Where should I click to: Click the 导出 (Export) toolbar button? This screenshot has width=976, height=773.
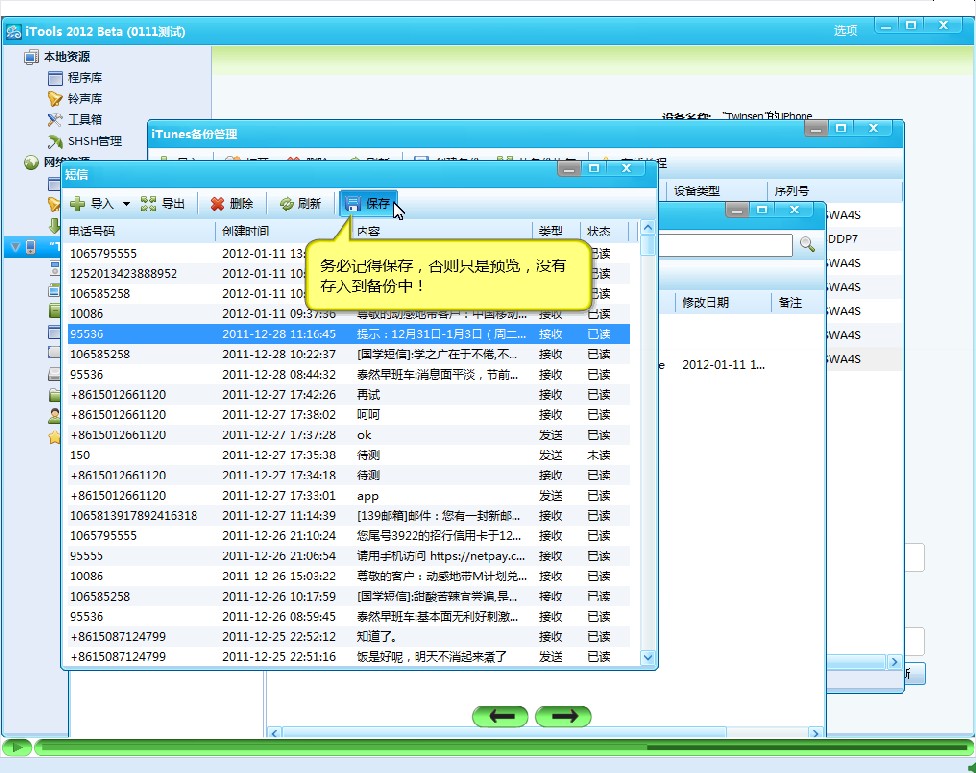(x=163, y=203)
